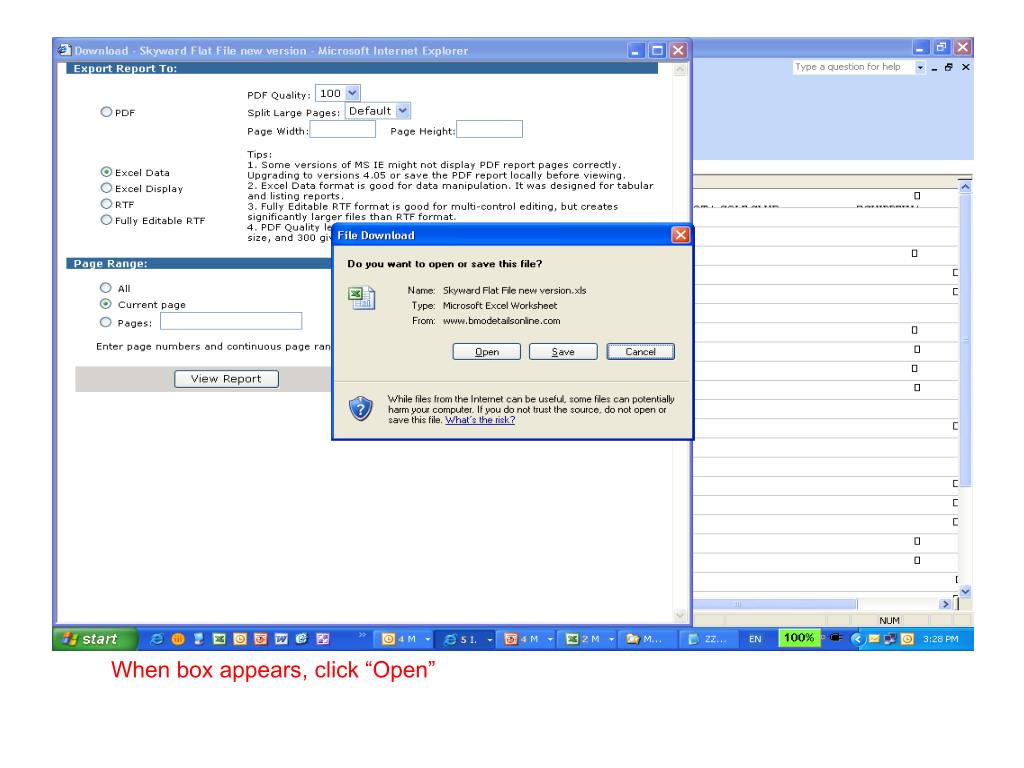Click Cancel in File Download dialog
This screenshot has width=1024, height=768.
(640, 351)
